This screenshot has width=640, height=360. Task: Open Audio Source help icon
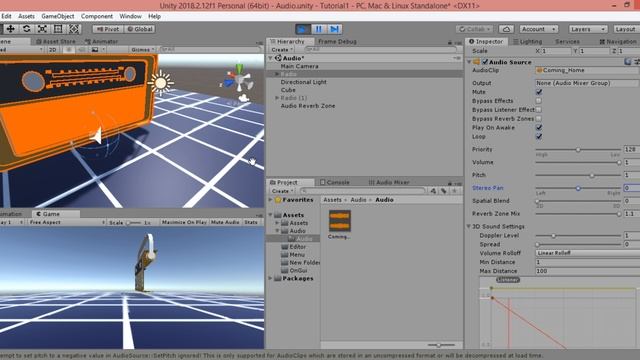[628, 62]
